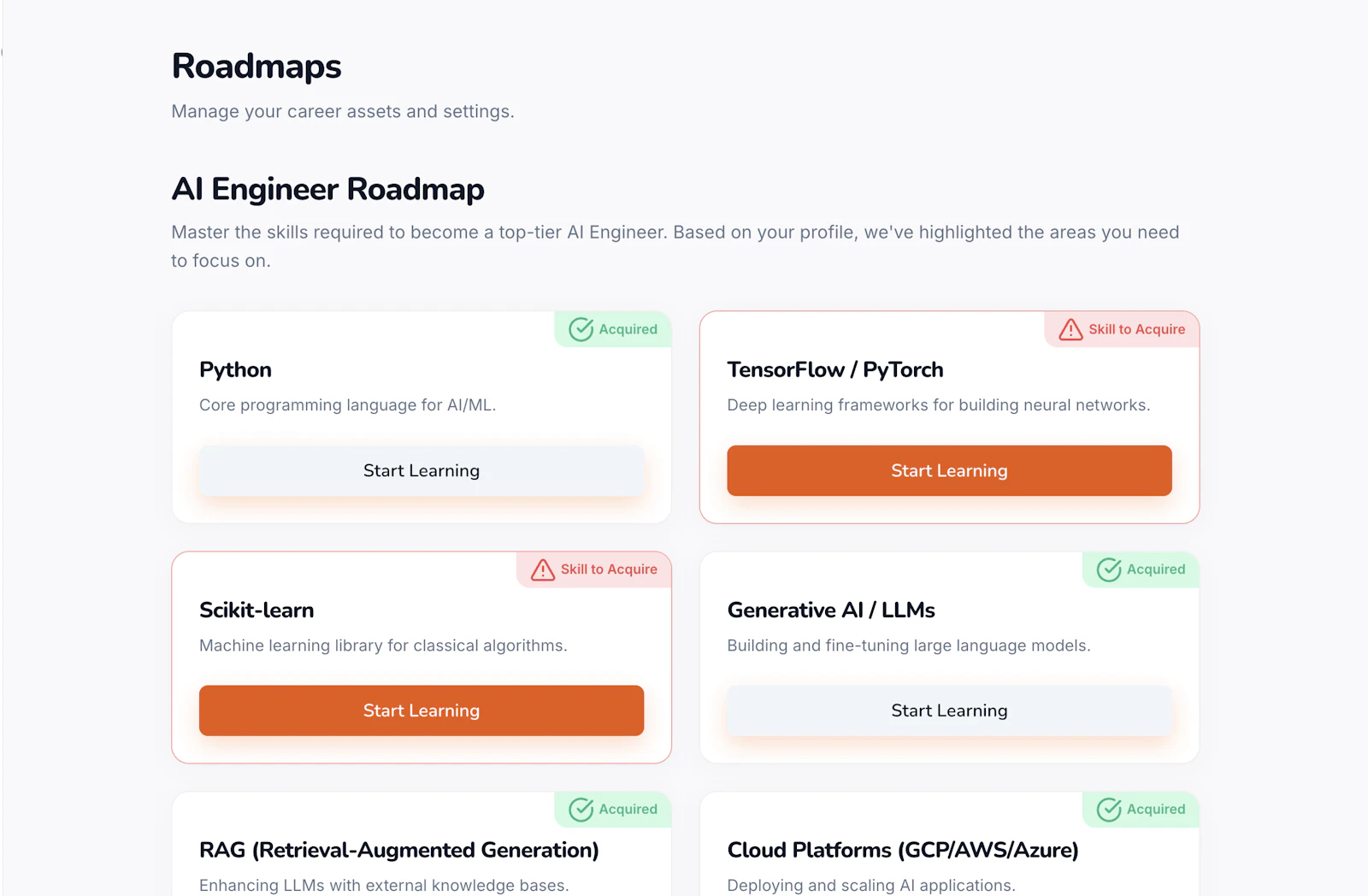Viewport: 1368px width, 896px height.
Task: Click the warning triangle icon on TensorFlow / PyTorch card
Action: 1070,329
